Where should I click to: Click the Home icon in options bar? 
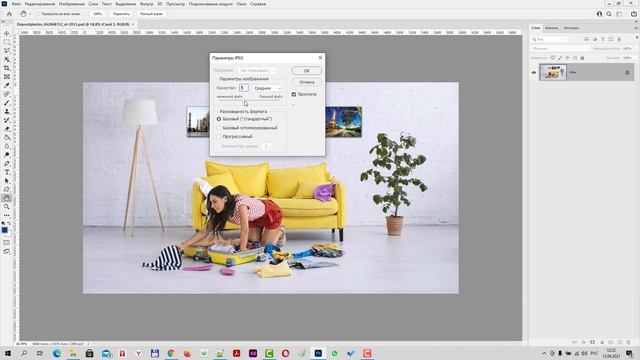[x=9, y=14]
